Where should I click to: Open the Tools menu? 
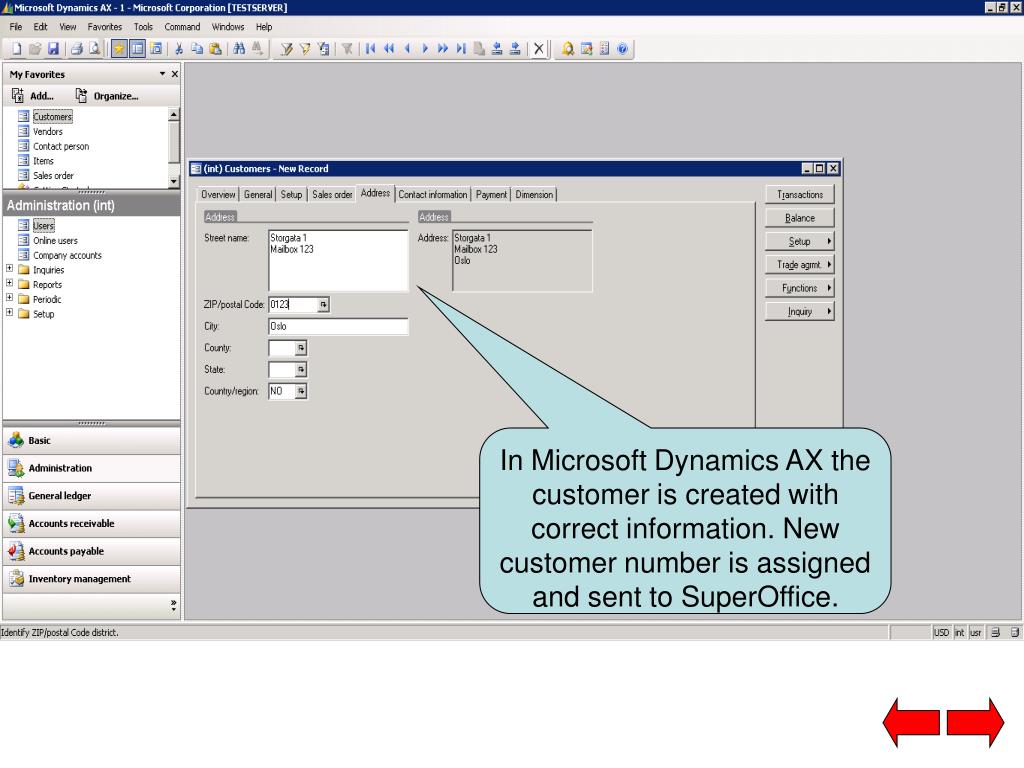pos(143,27)
